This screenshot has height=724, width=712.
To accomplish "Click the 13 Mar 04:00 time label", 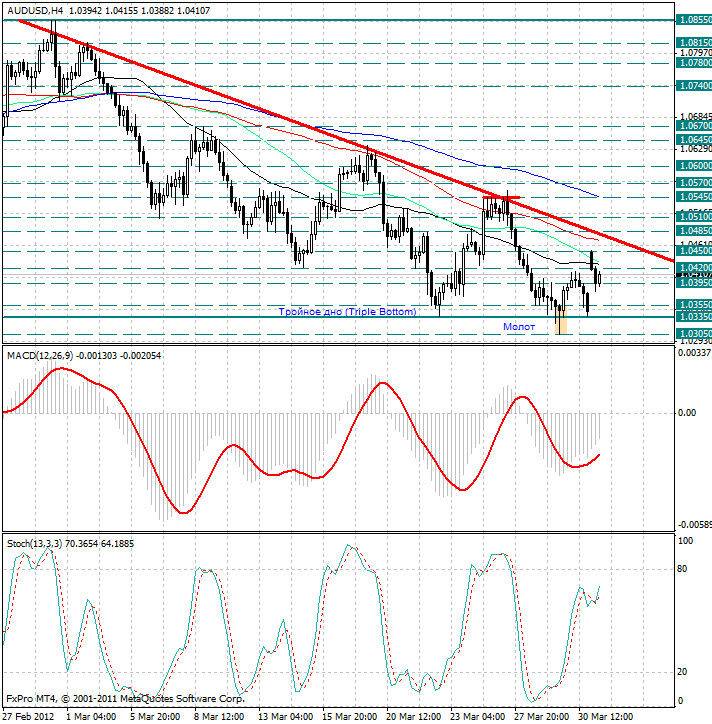I will pyautogui.click(x=286, y=717).
